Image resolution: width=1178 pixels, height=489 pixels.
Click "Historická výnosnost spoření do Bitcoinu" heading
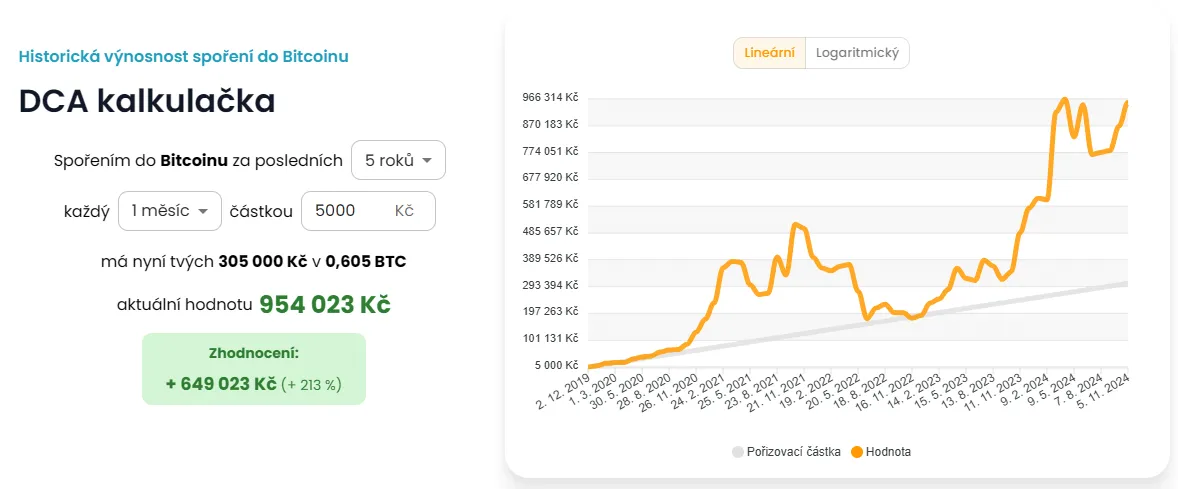[184, 56]
